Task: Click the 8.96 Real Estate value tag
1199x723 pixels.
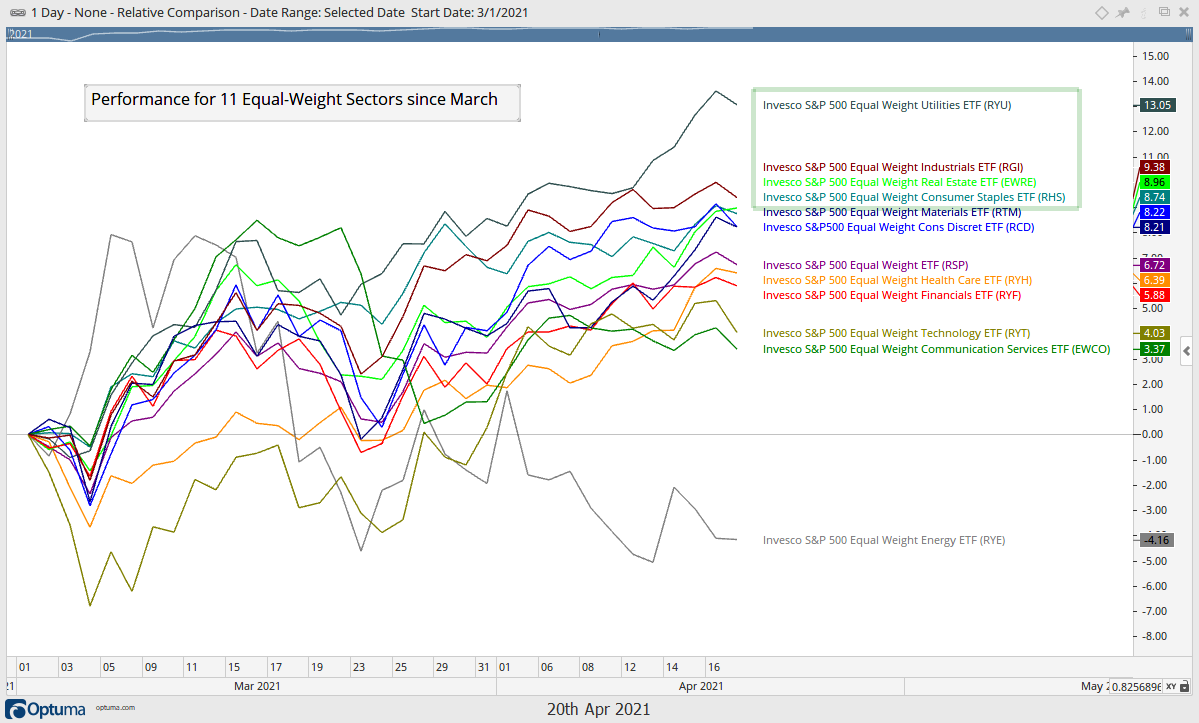Action: coord(1154,183)
